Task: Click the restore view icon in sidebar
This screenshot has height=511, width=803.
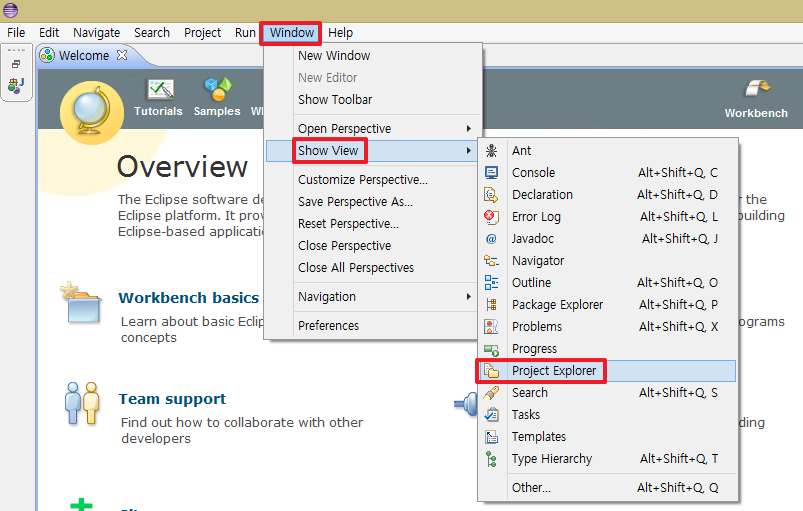Action: click(x=16, y=65)
